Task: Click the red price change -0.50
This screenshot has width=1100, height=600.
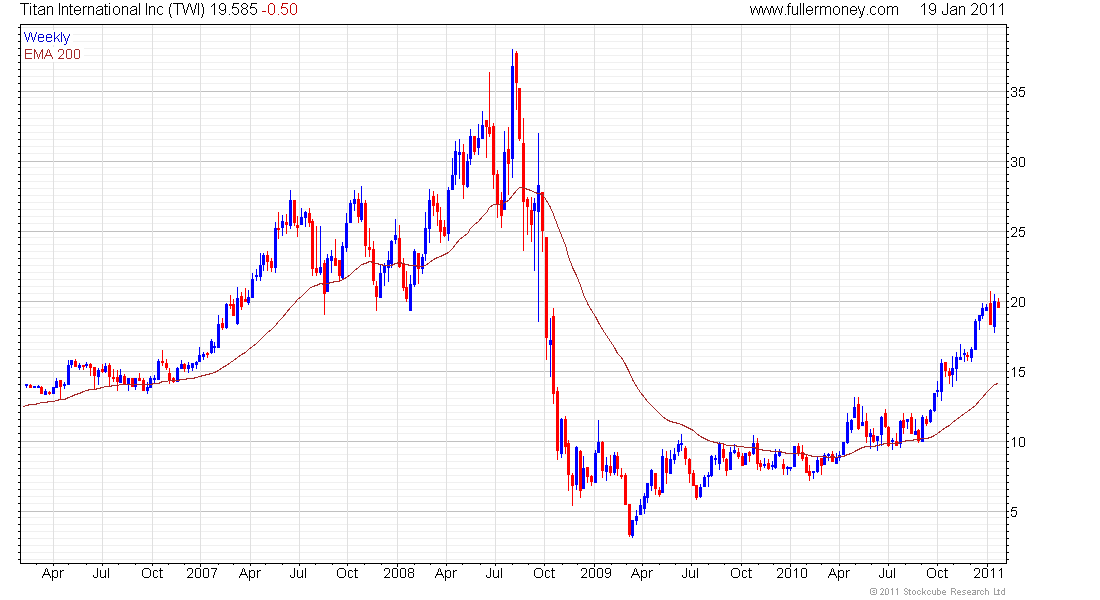Action: click(279, 10)
